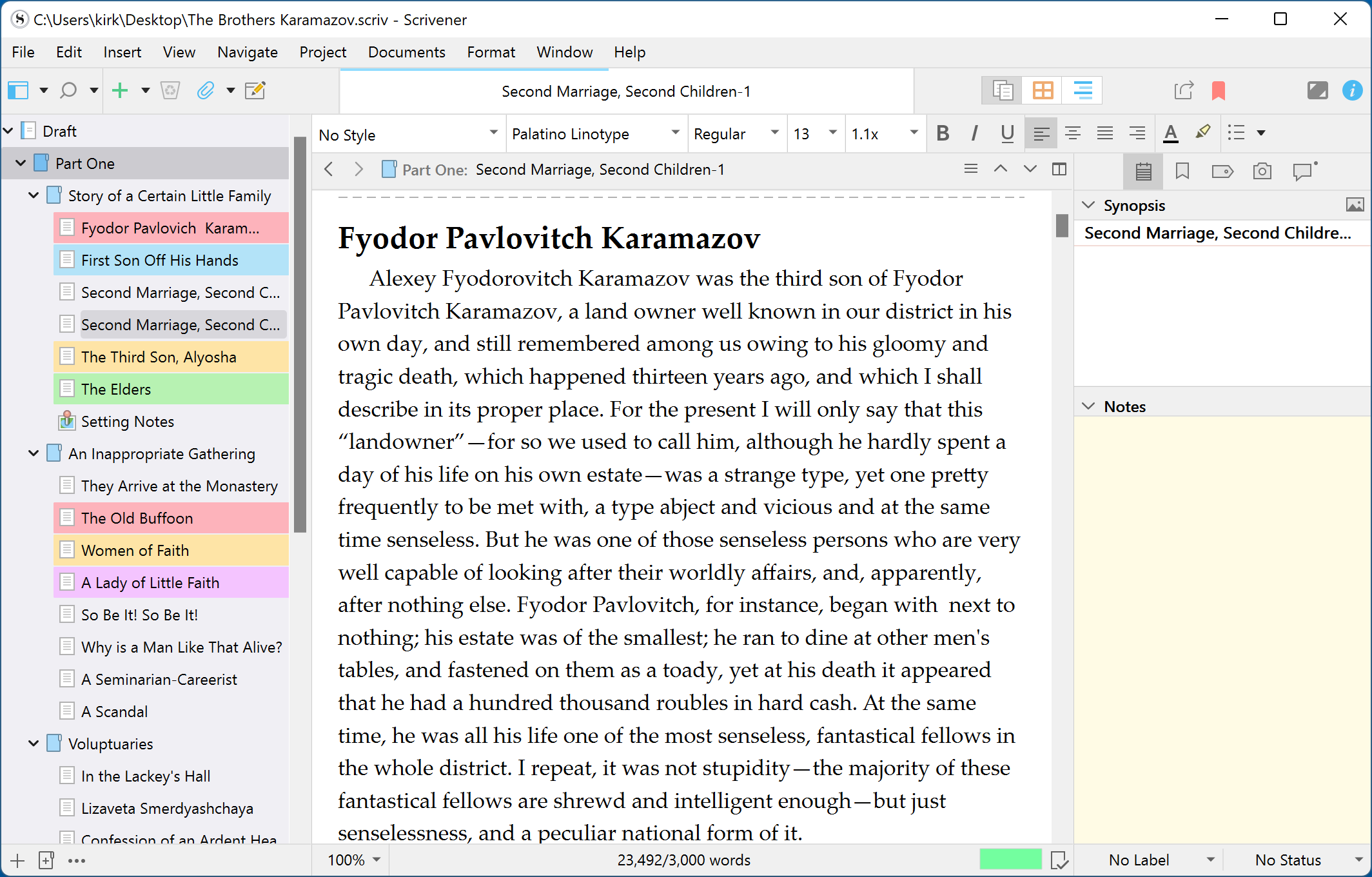Screen dimensions: 1372x877
Task: Toggle the editor split view button
Action: (1059, 170)
